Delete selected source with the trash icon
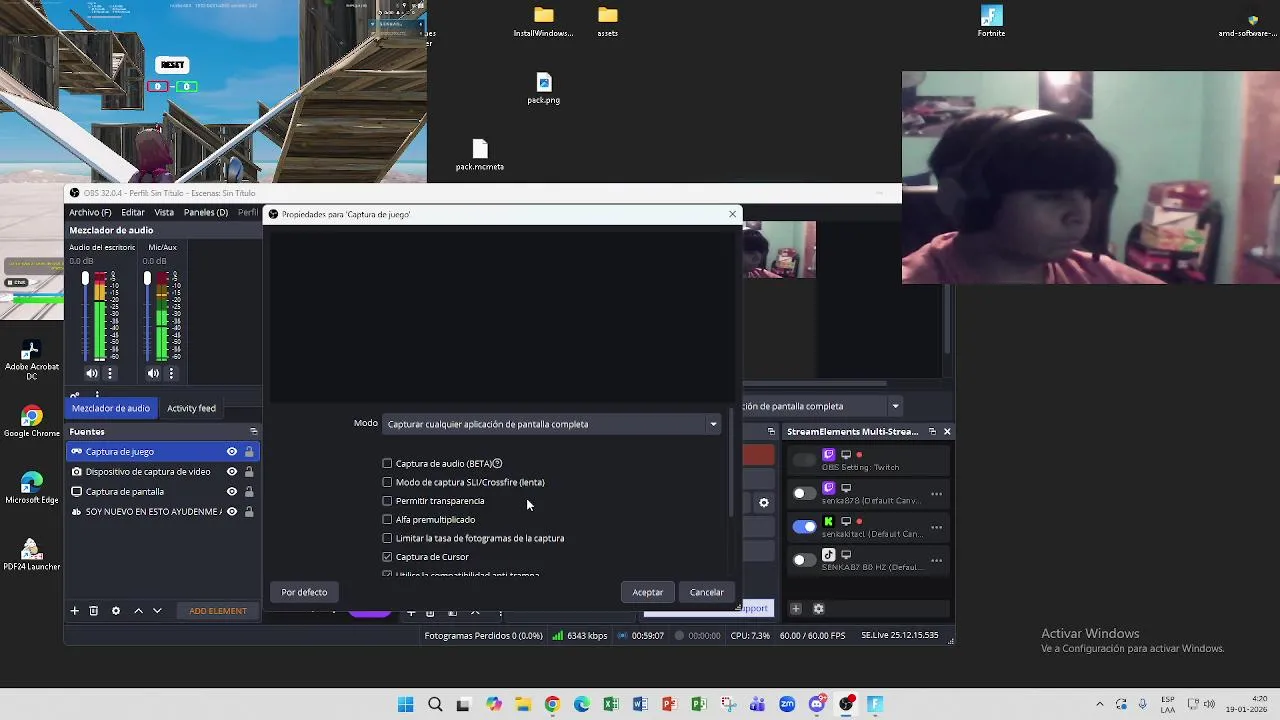Viewport: 1280px width, 720px height. pos(93,611)
